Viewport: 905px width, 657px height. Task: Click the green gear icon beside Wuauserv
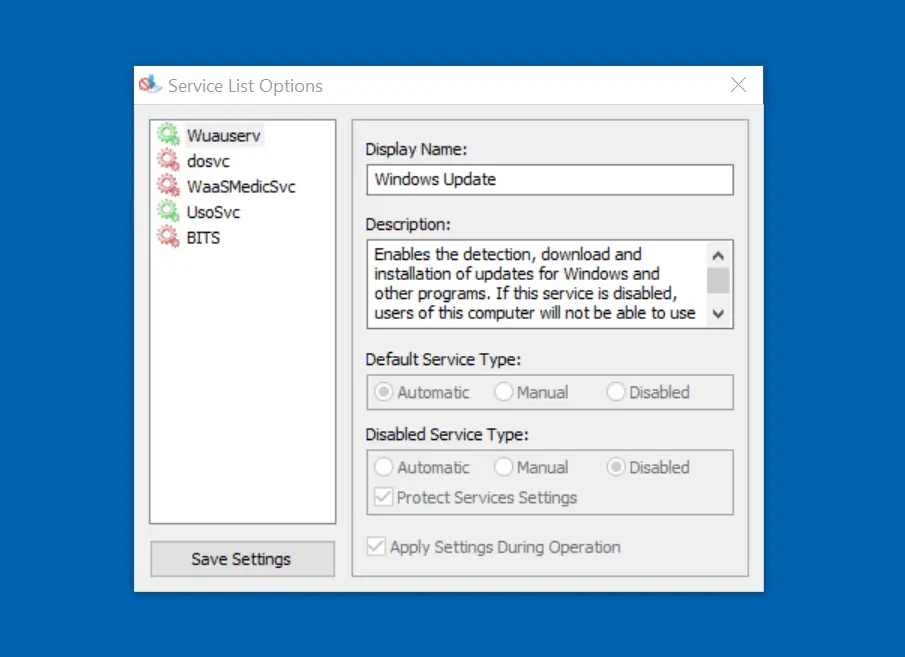point(169,135)
